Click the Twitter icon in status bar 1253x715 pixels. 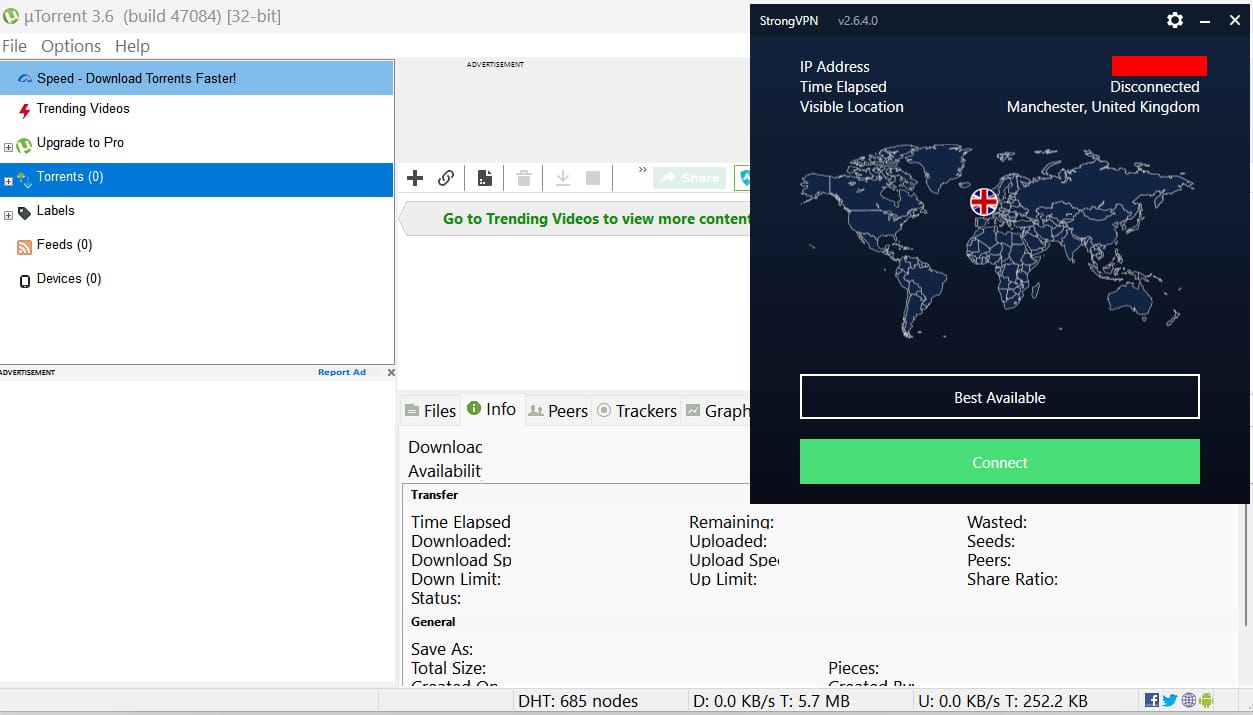pyautogui.click(x=1170, y=700)
